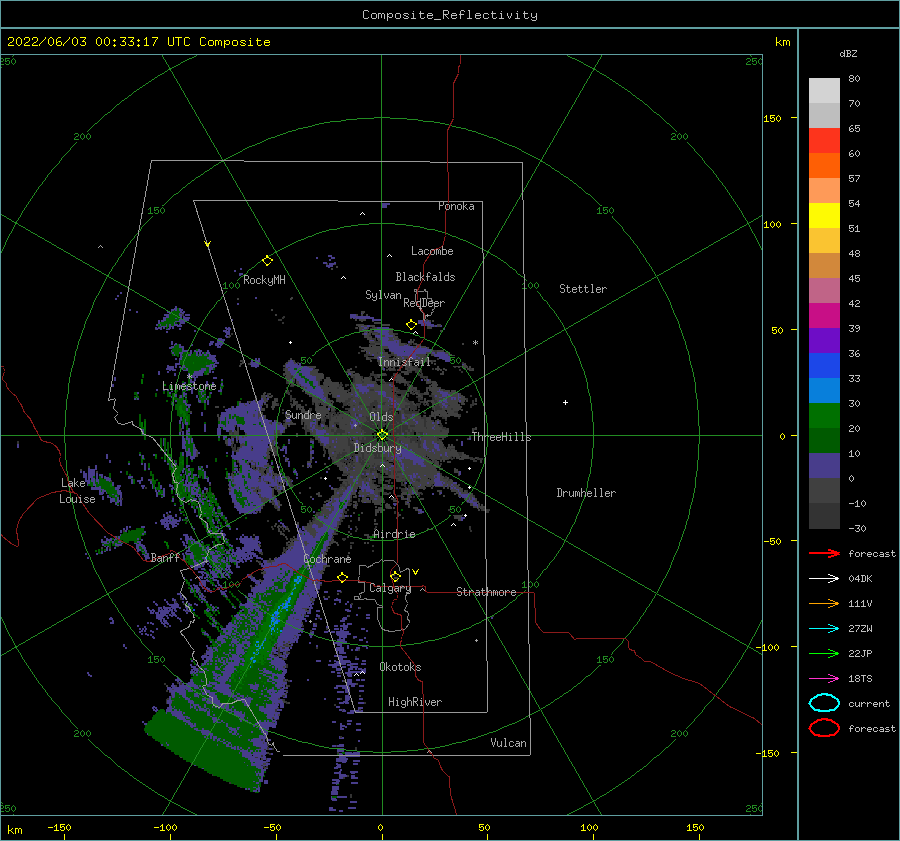Select the orange 111V arrow icon
900x841 pixels.
[824, 603]
